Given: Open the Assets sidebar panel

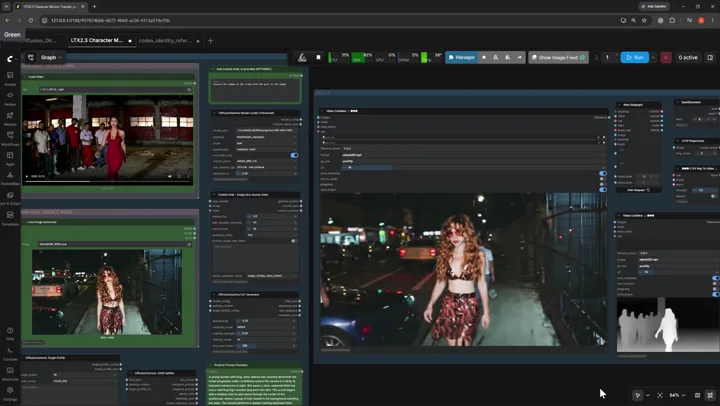Looking at the screenshot, I should [x=10, y=78].
